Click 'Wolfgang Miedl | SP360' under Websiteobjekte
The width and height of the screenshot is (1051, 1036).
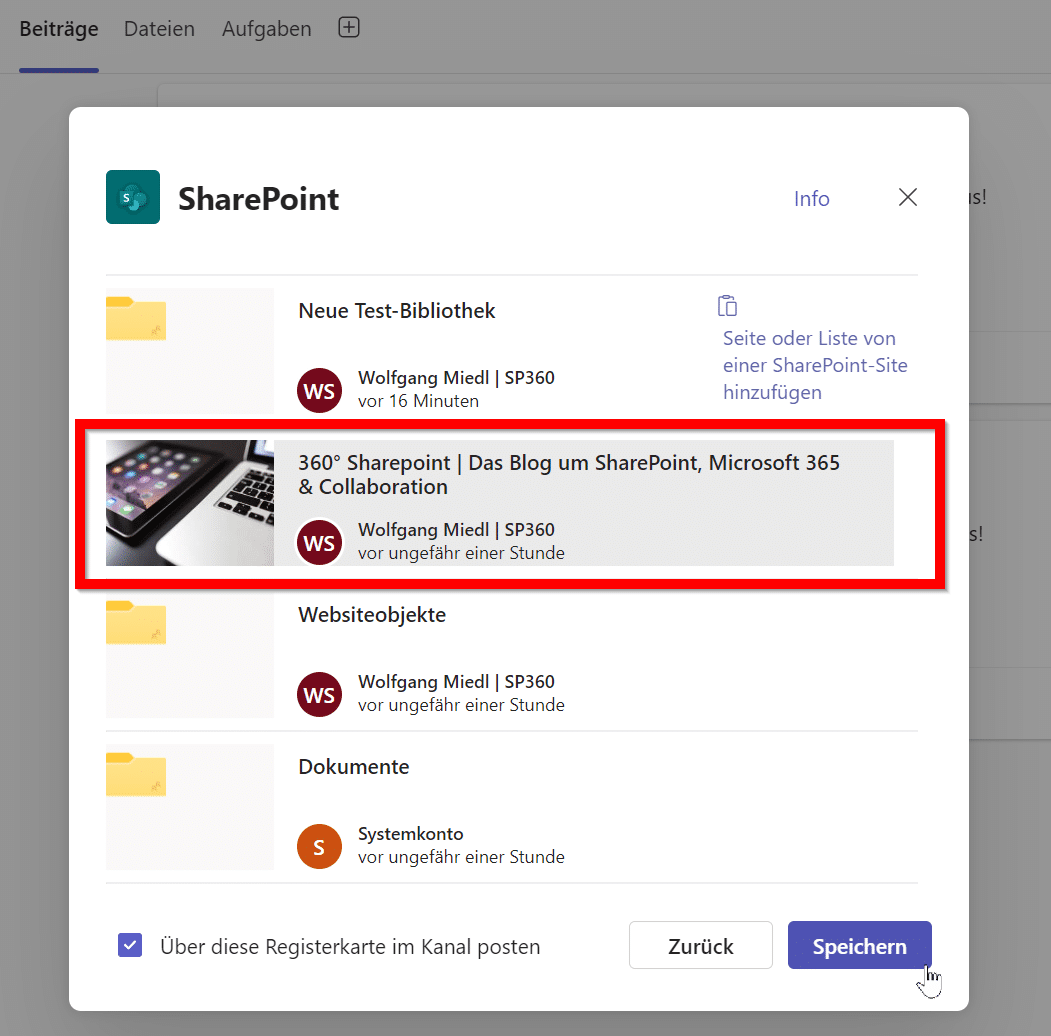(x=456, y=682)
